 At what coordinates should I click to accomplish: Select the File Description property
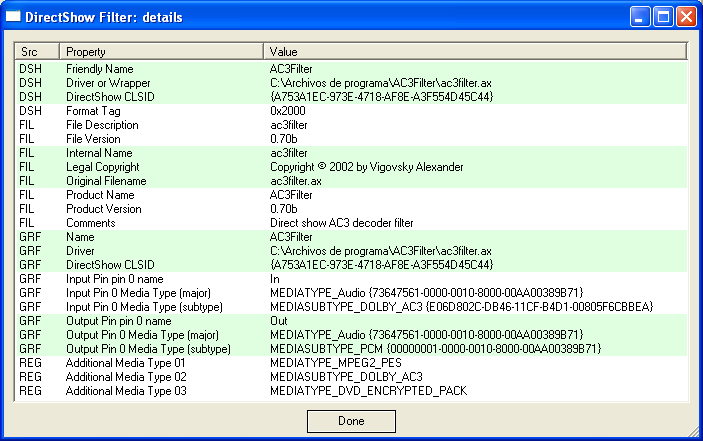click(x=102, y=125)
